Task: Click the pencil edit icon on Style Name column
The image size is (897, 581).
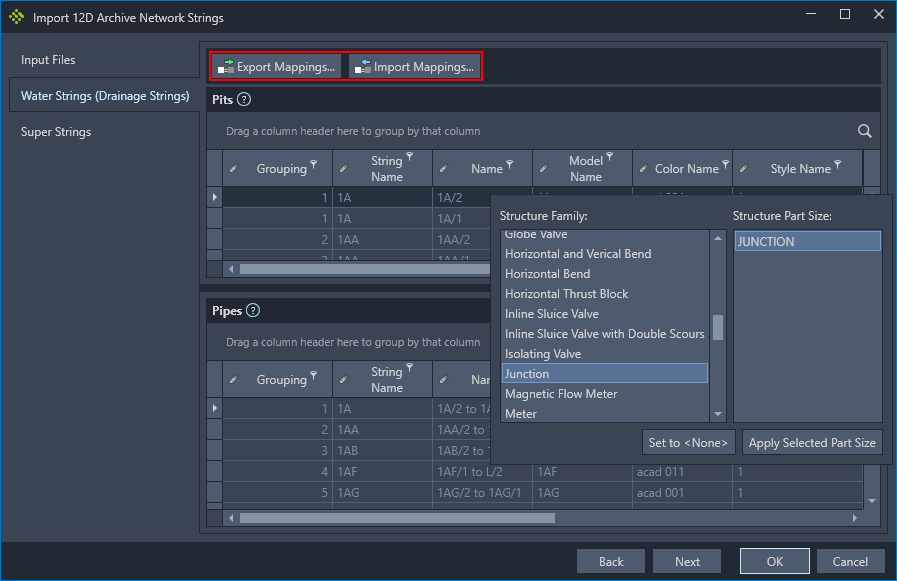Action: [744, 169]
